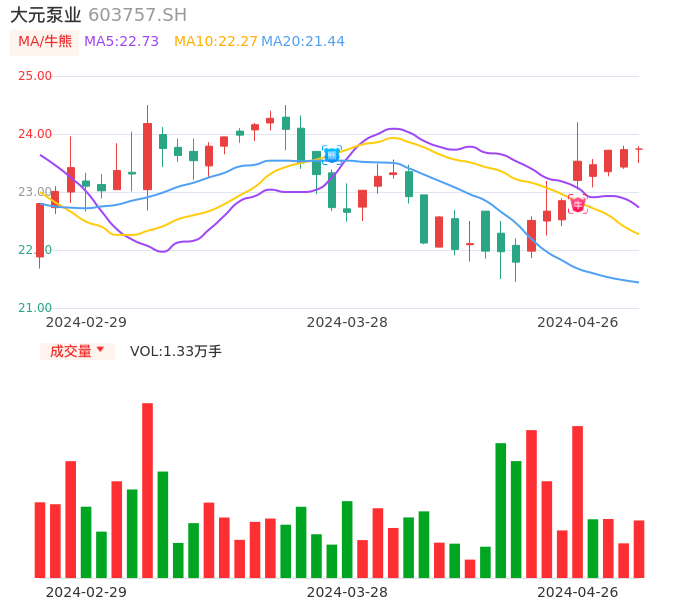Click the blue bear marker on the chart
The height and width of the screenshot is (606, 686).
click(332, 154)
